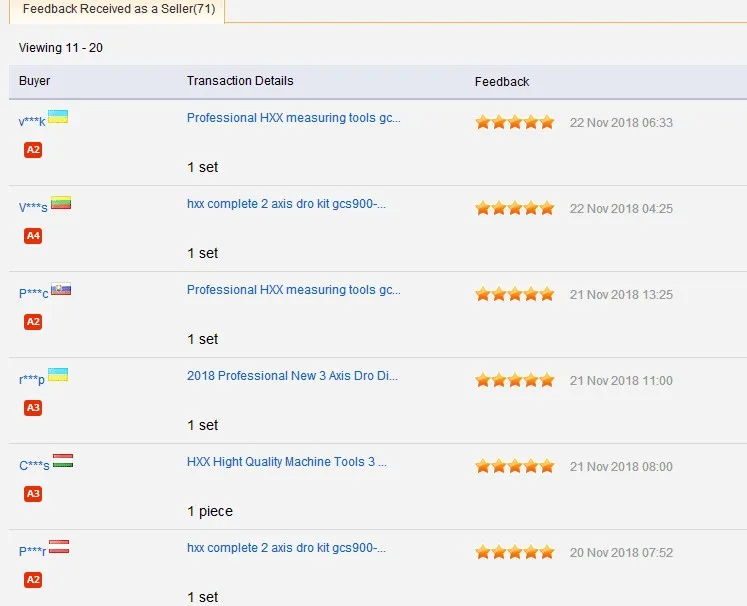Screen dimensions: 747x606
Task: Click the 1 piece quantity text
Action: click(x=210, y=511)
